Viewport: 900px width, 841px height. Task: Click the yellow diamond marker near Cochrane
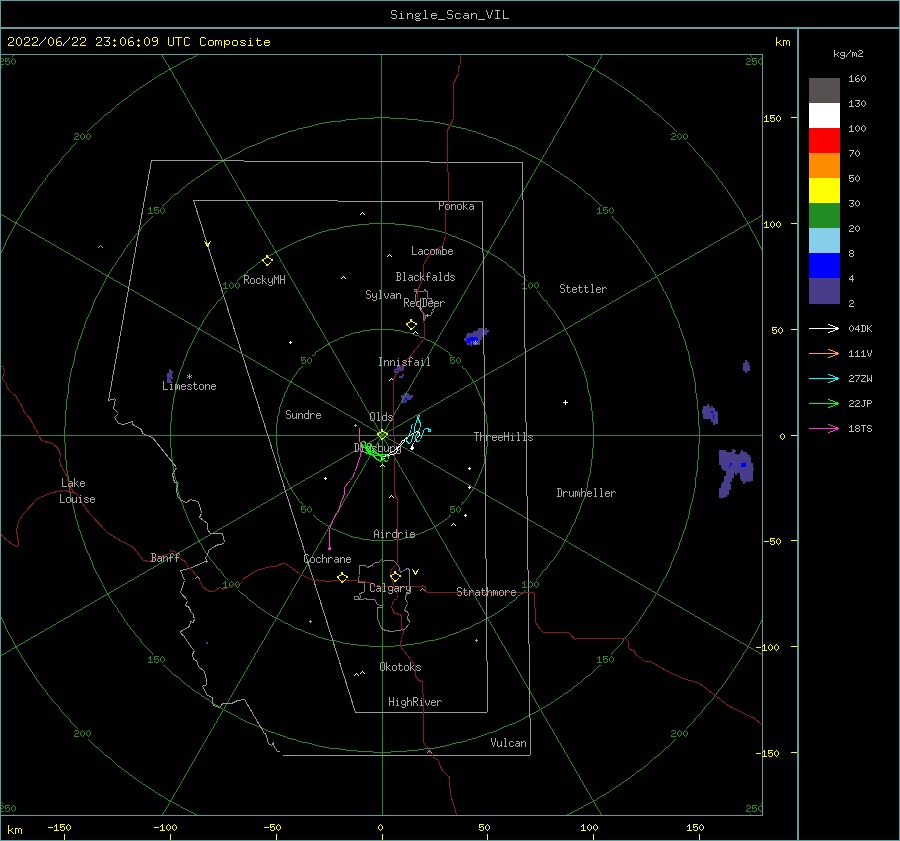[343, 578]
